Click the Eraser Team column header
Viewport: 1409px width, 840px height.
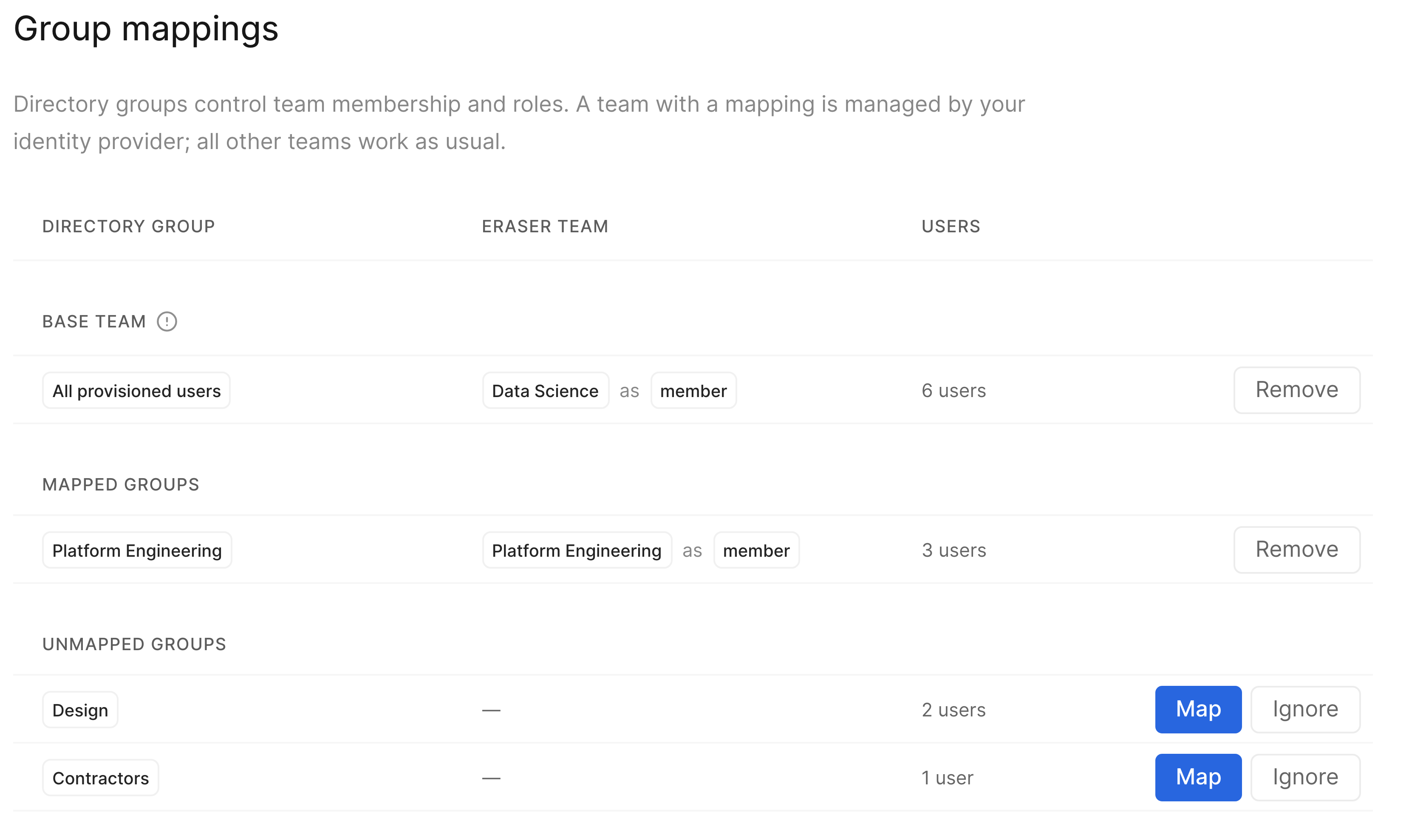545,226
